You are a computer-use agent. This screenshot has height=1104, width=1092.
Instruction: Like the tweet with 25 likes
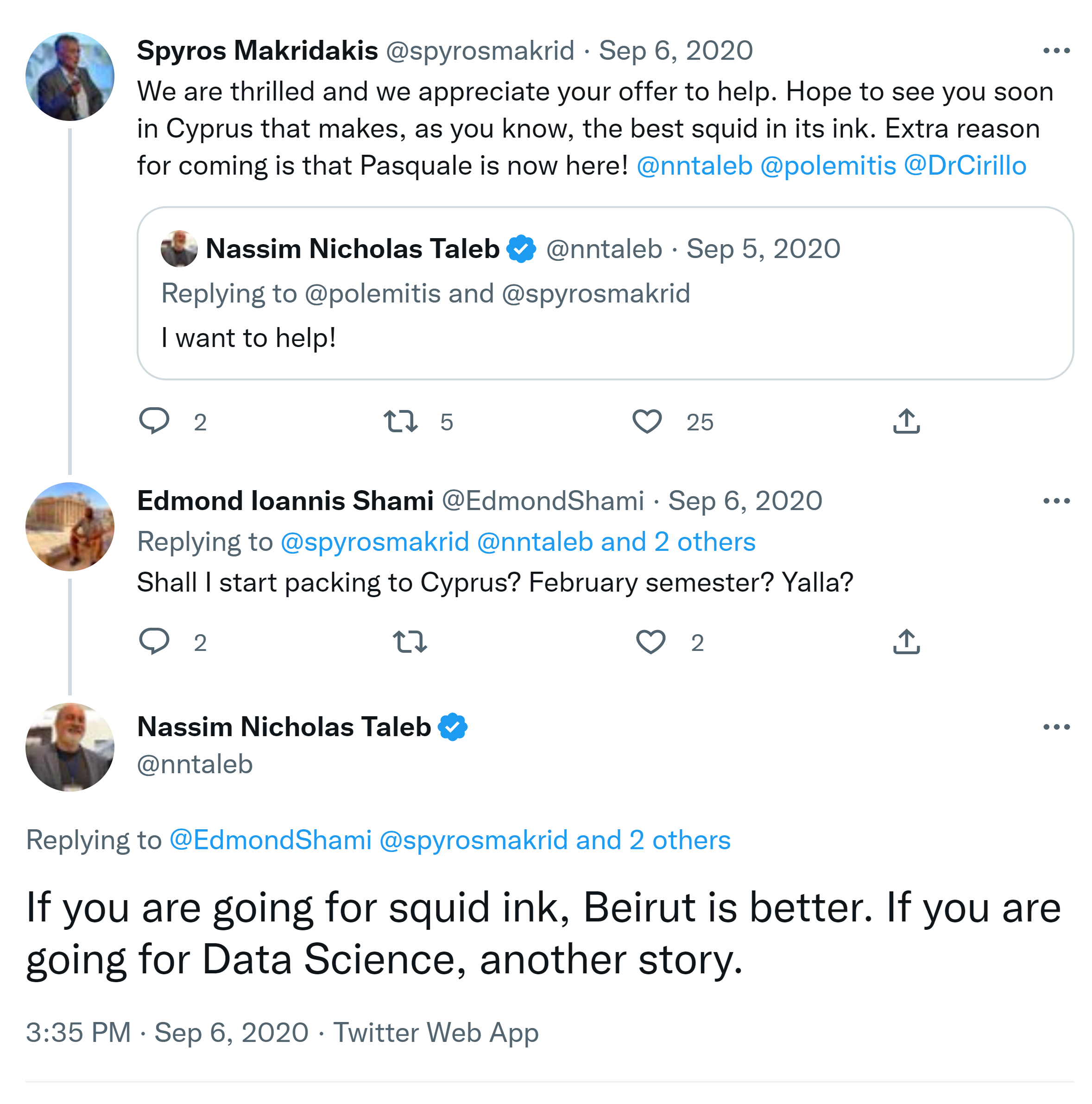[647, 422]
